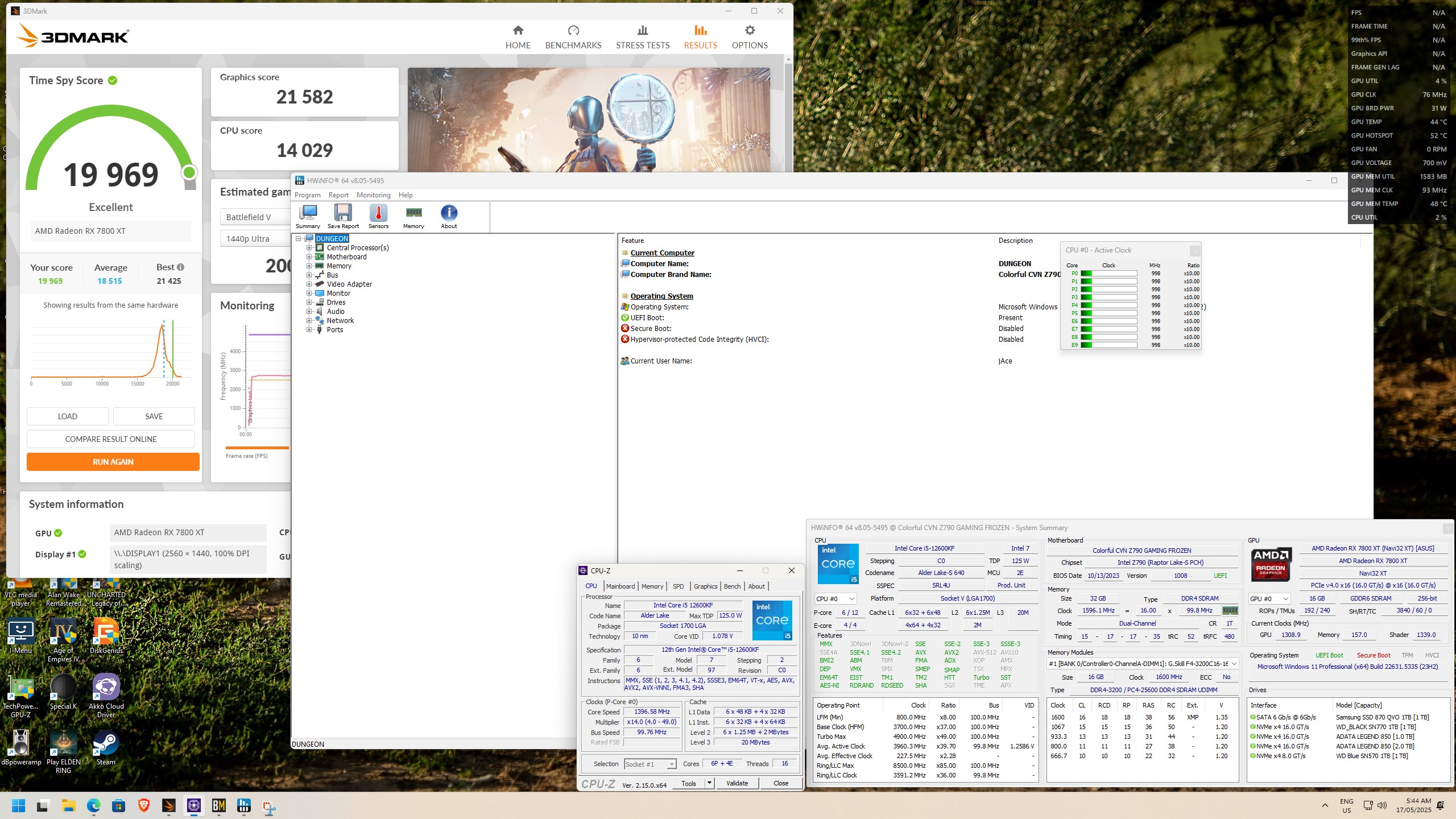Click Brave browser taskbar icon
Viewport: 1456px width, 819px height.
tap(144, 805)
